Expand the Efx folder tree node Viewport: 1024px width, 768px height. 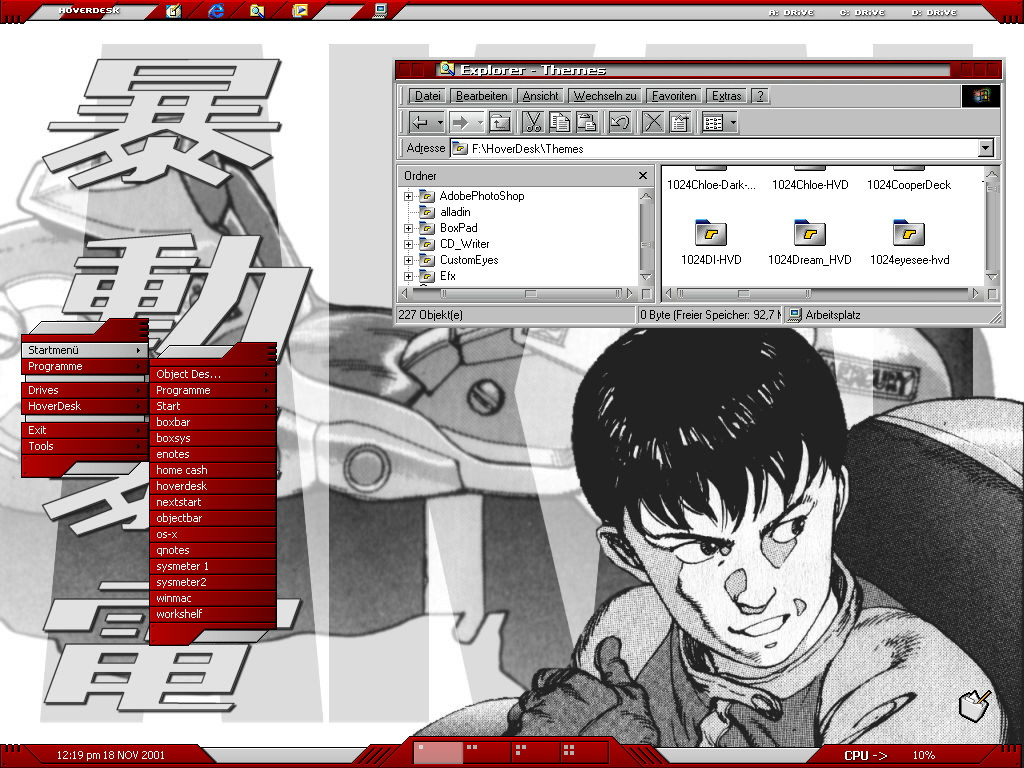408,276
